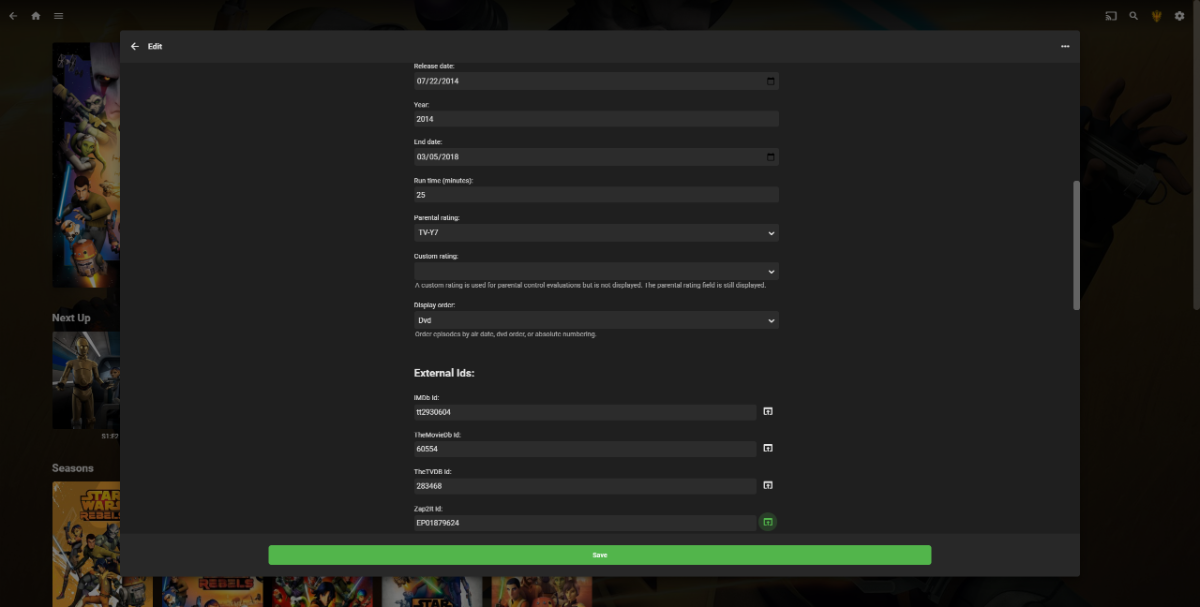
Task: Expand the Display order dropdown
Action: tap(596, 320)
